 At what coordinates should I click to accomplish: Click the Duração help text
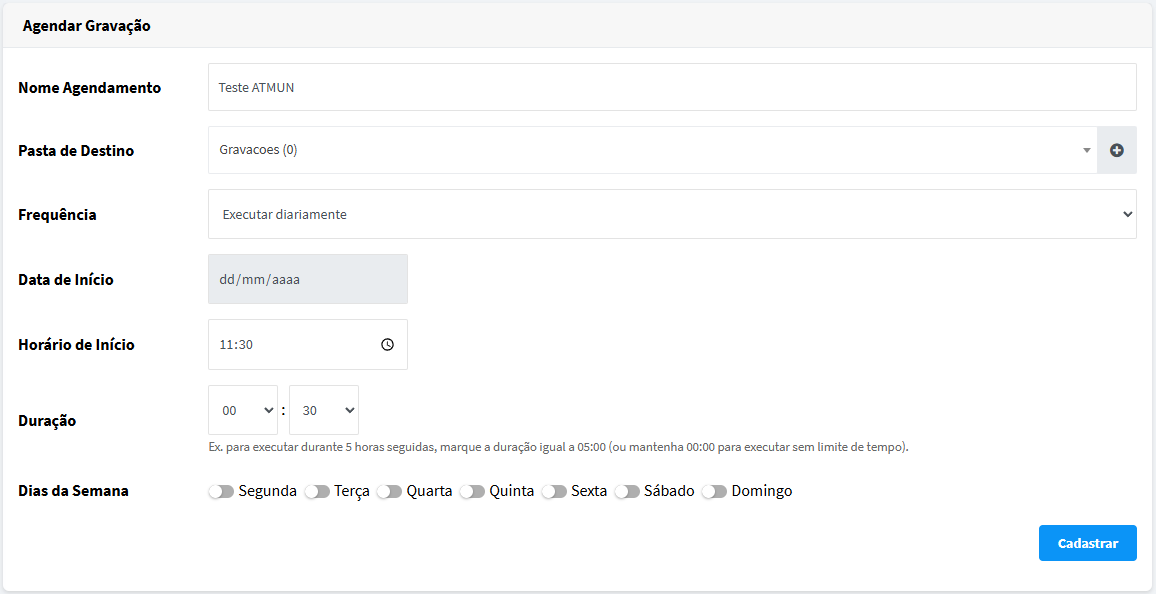tap(558, 447)
